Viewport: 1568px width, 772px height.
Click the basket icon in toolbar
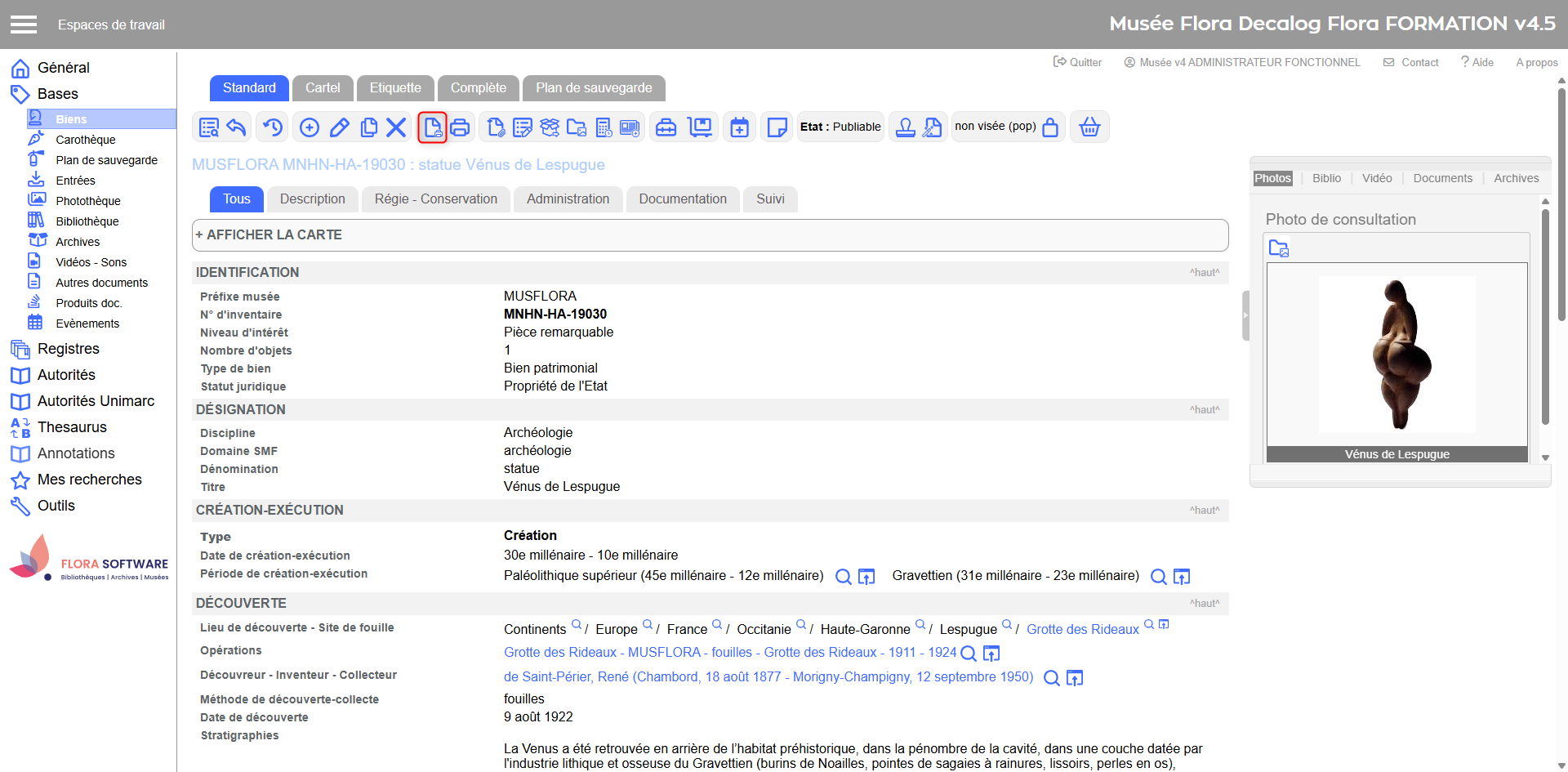tap(1089, 127)
